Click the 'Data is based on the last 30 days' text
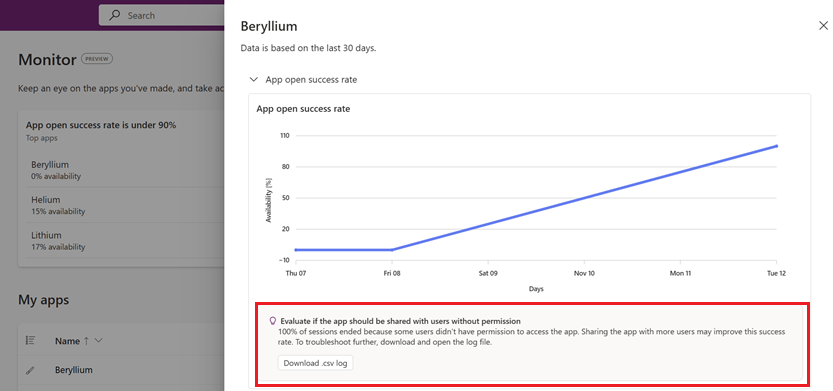833x391 pixels. [x=309, y=48]
